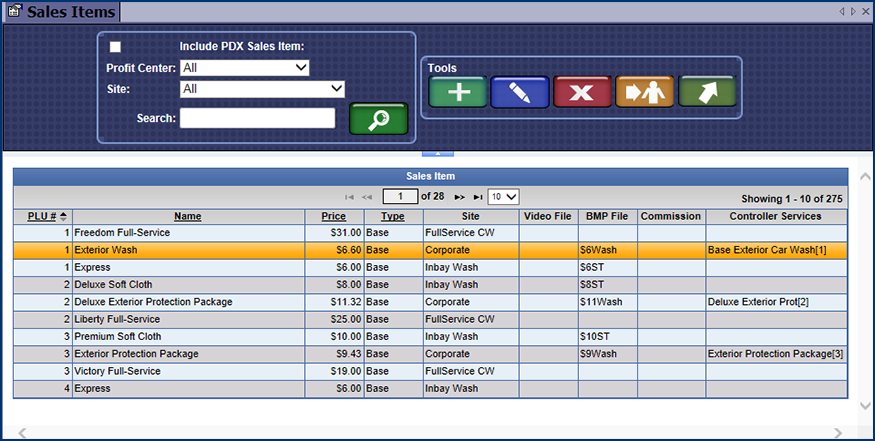Click the green Add (plus) tool button
Viewport: 875px width, 441px height.
tap(457, 92)
